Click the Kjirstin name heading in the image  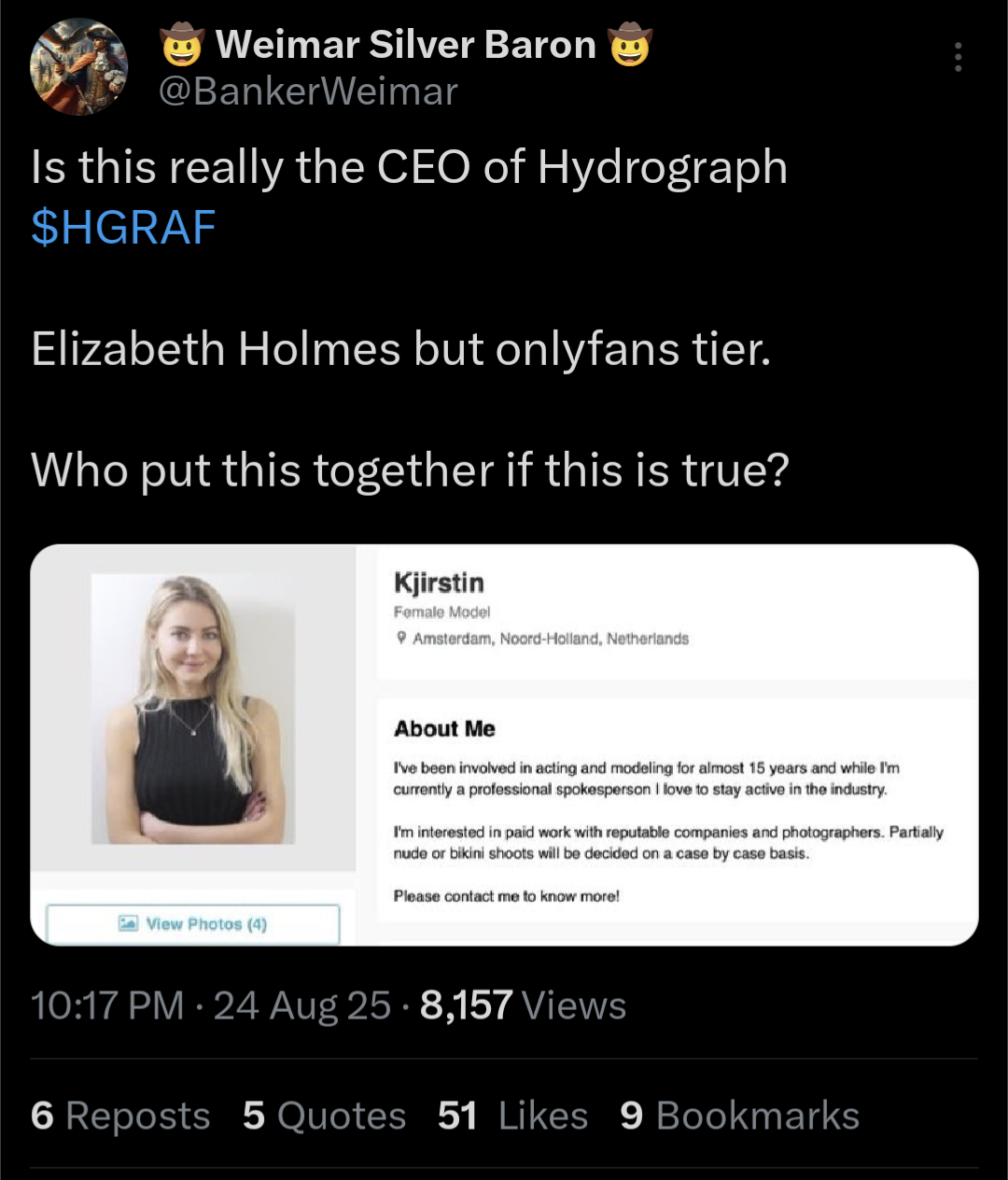coord(439,583)
